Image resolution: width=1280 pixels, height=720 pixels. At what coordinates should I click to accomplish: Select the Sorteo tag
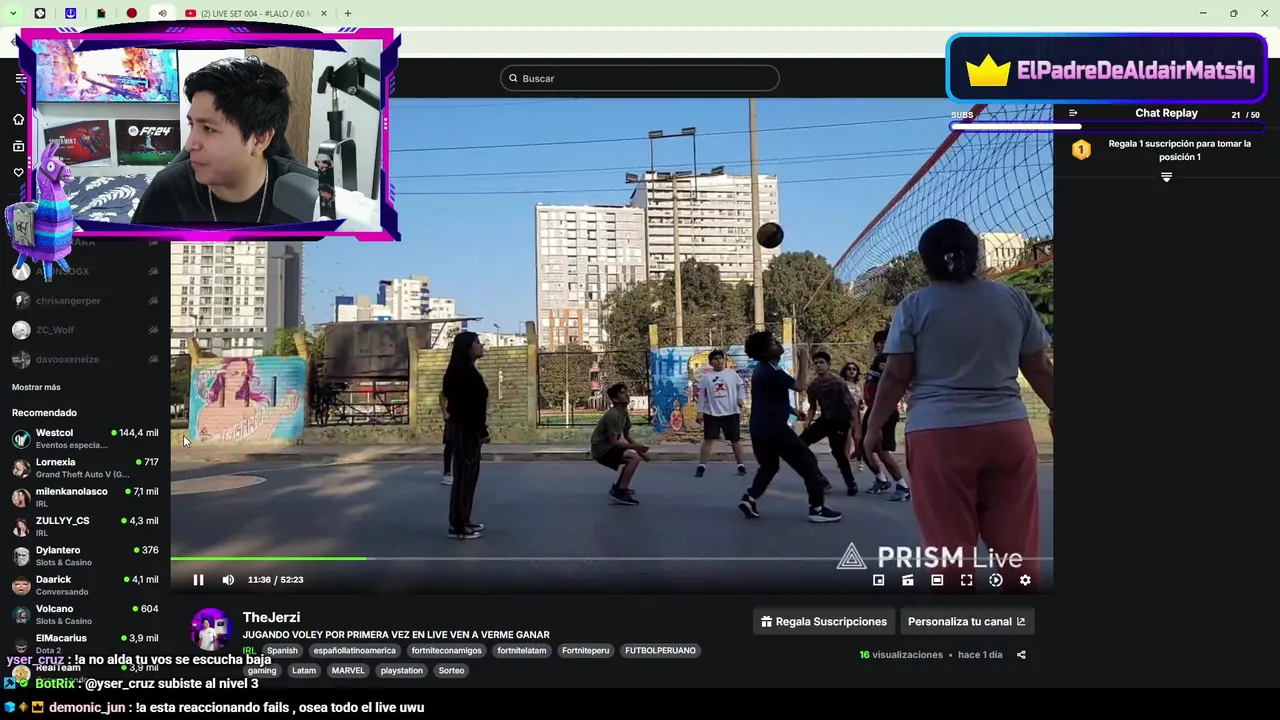tap(451, 670)
